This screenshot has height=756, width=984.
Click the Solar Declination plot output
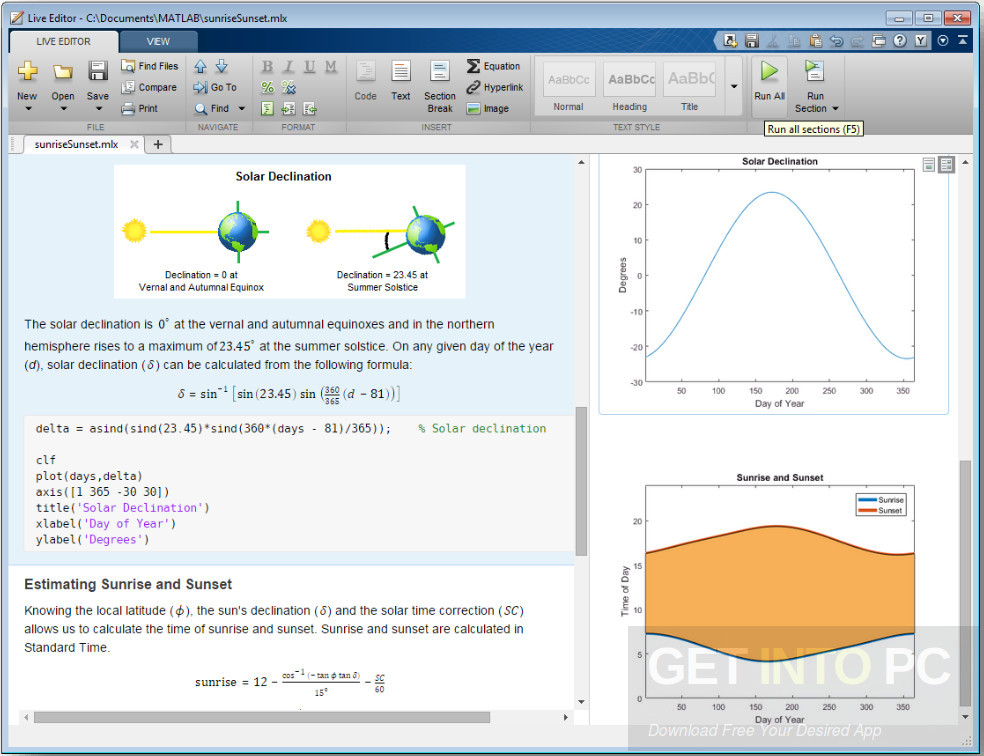click(x=773, y=284)
